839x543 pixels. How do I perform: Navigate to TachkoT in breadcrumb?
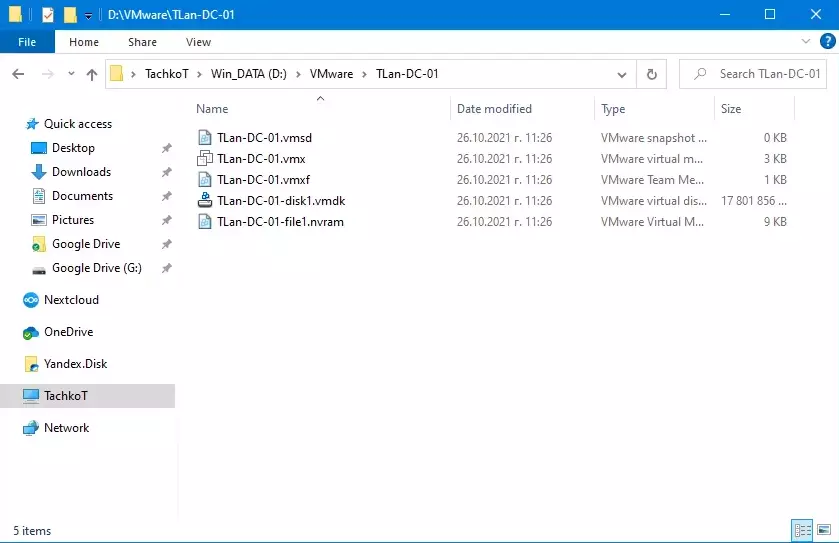[x=166, y=74]
